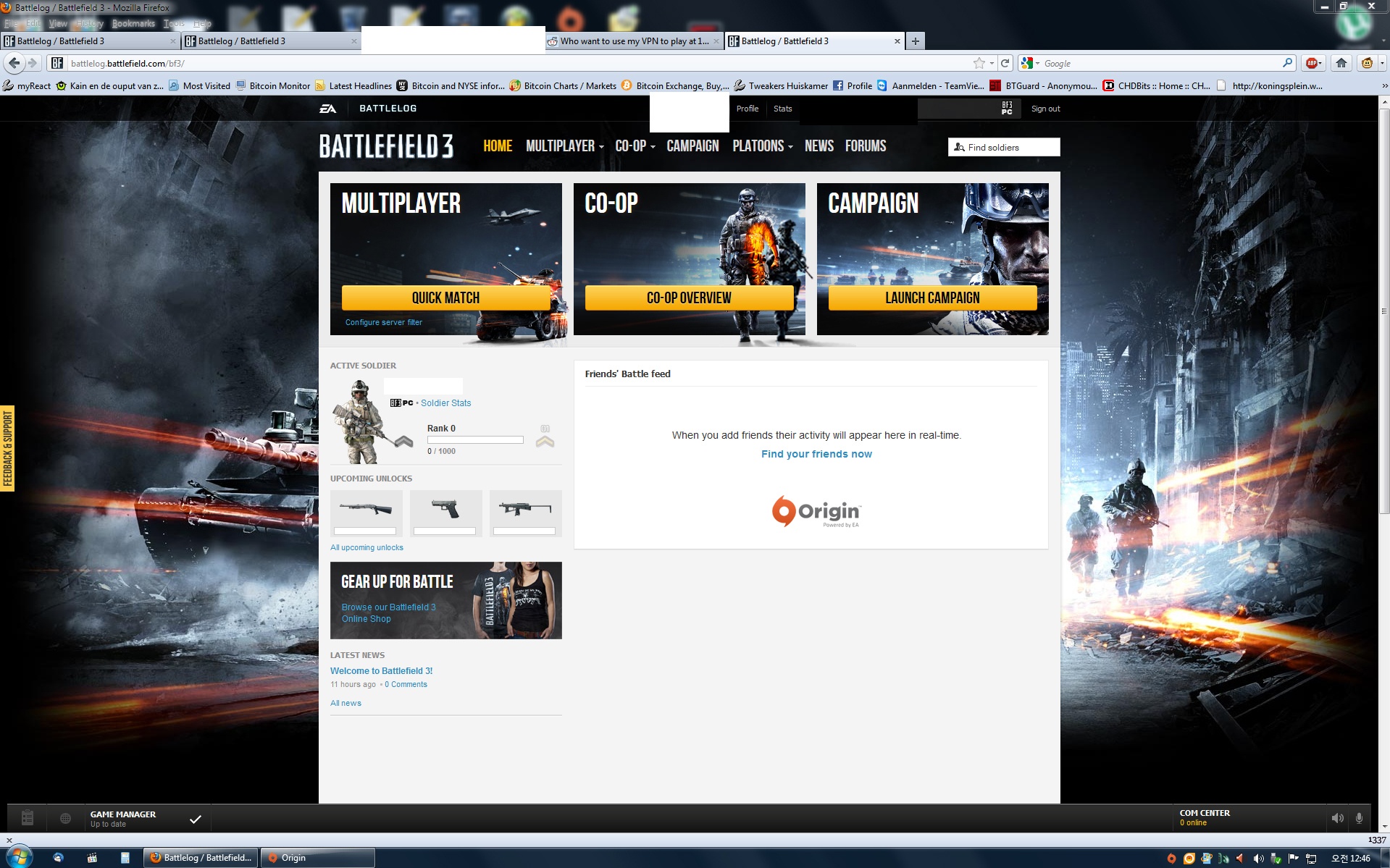Viewport: 1390px width, 868px height.
Task: Go back with the browser back arrow
Action: pyautogui.click(x=14, y=63)
